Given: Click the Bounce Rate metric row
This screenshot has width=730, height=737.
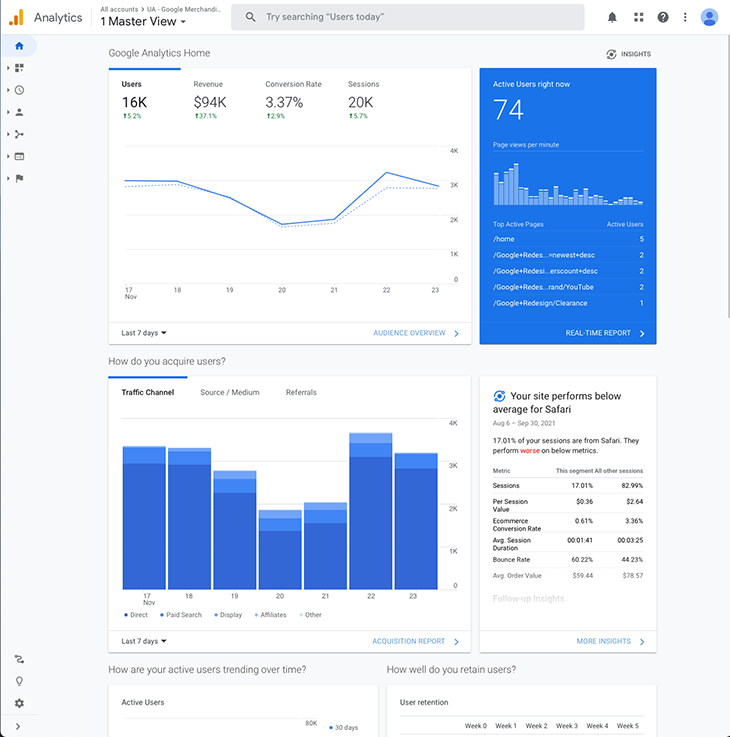Looking at the screenshot, I should click(568, 560).
